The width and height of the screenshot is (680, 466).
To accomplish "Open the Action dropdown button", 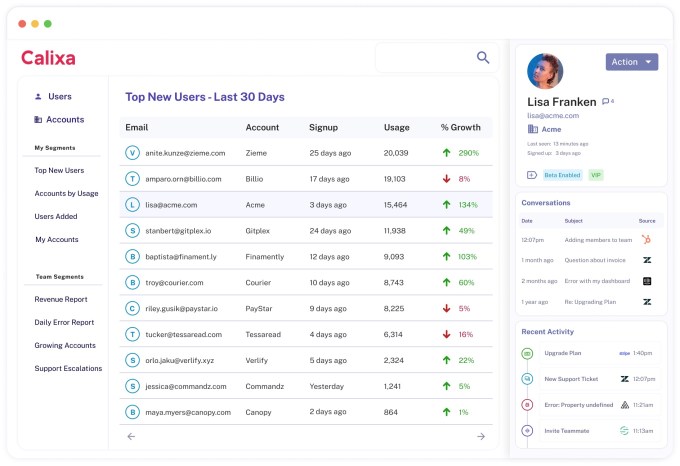I will (632, 62).
